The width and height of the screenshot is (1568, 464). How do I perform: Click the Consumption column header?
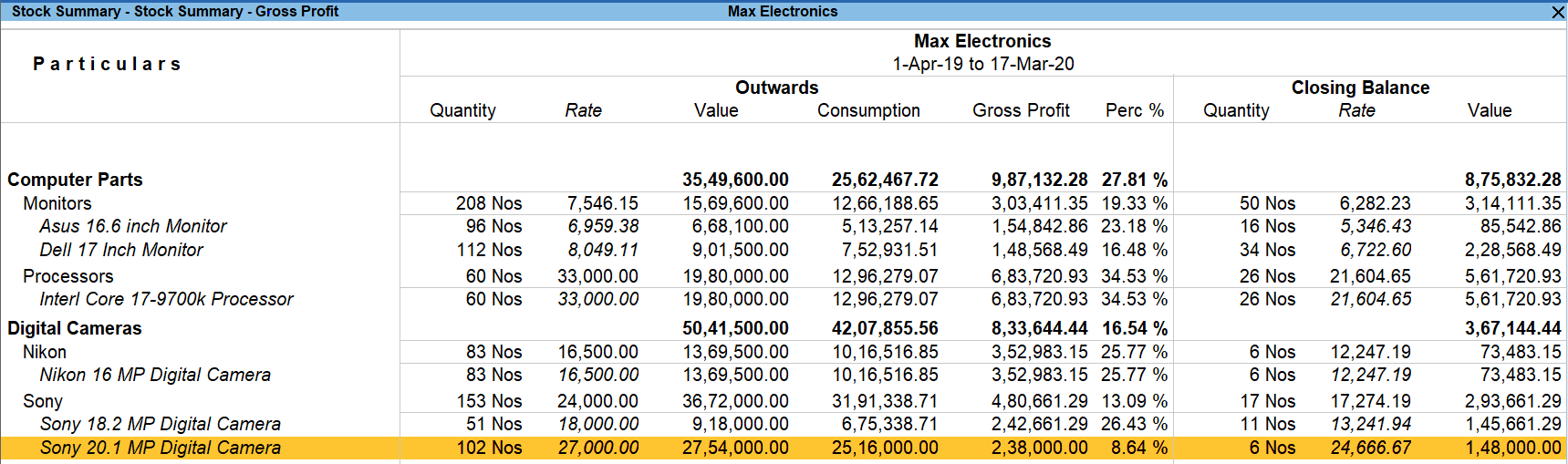(868, 110)
